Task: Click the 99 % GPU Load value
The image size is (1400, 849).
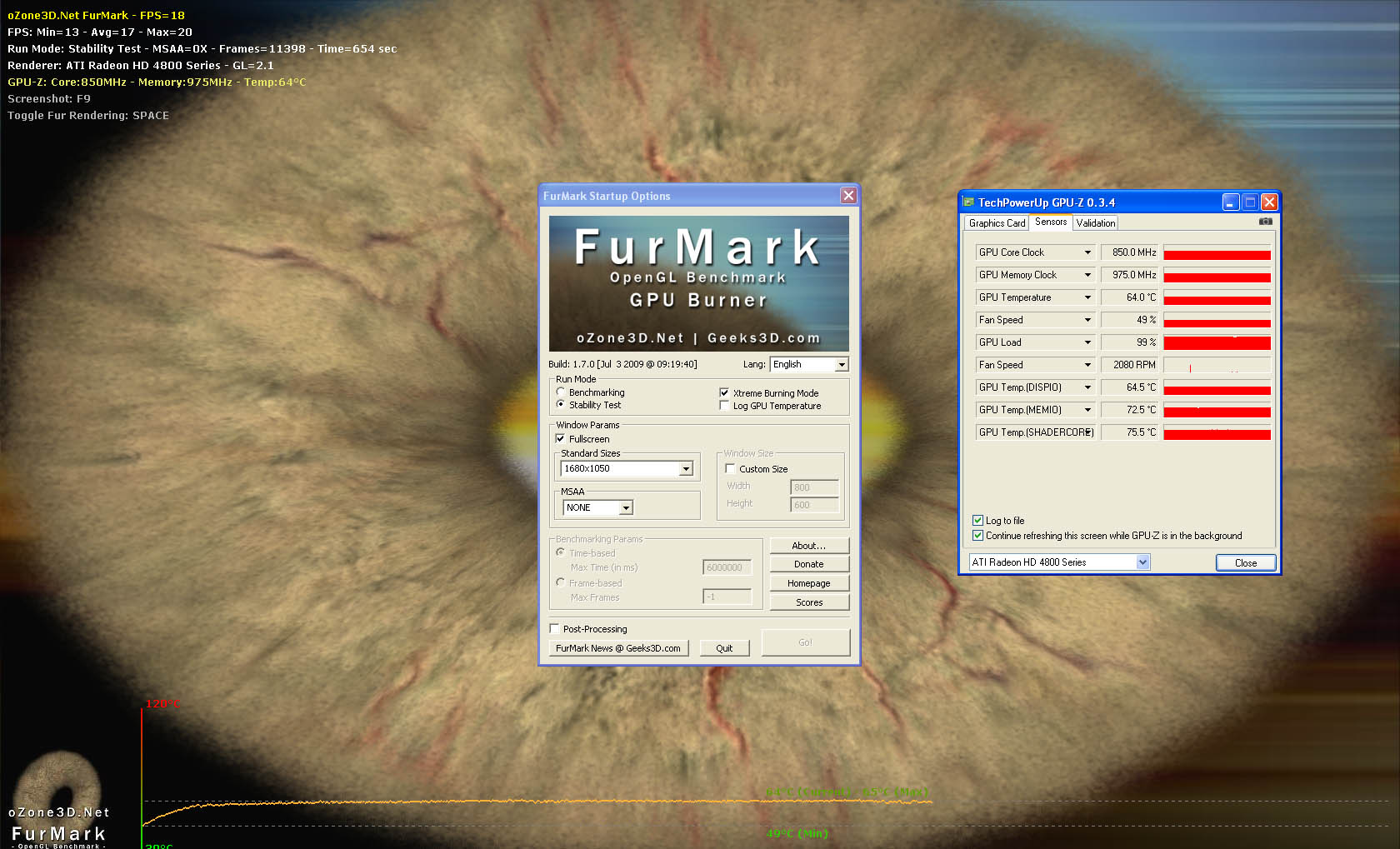Action: (x=1129, y=342)
